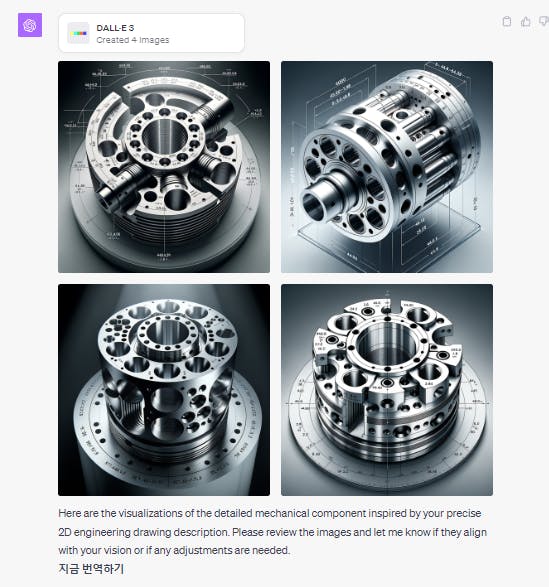The image size is (549, 587).
Task: Open the image with threaded pipe fittings
Action: click(x=164, y=167)
